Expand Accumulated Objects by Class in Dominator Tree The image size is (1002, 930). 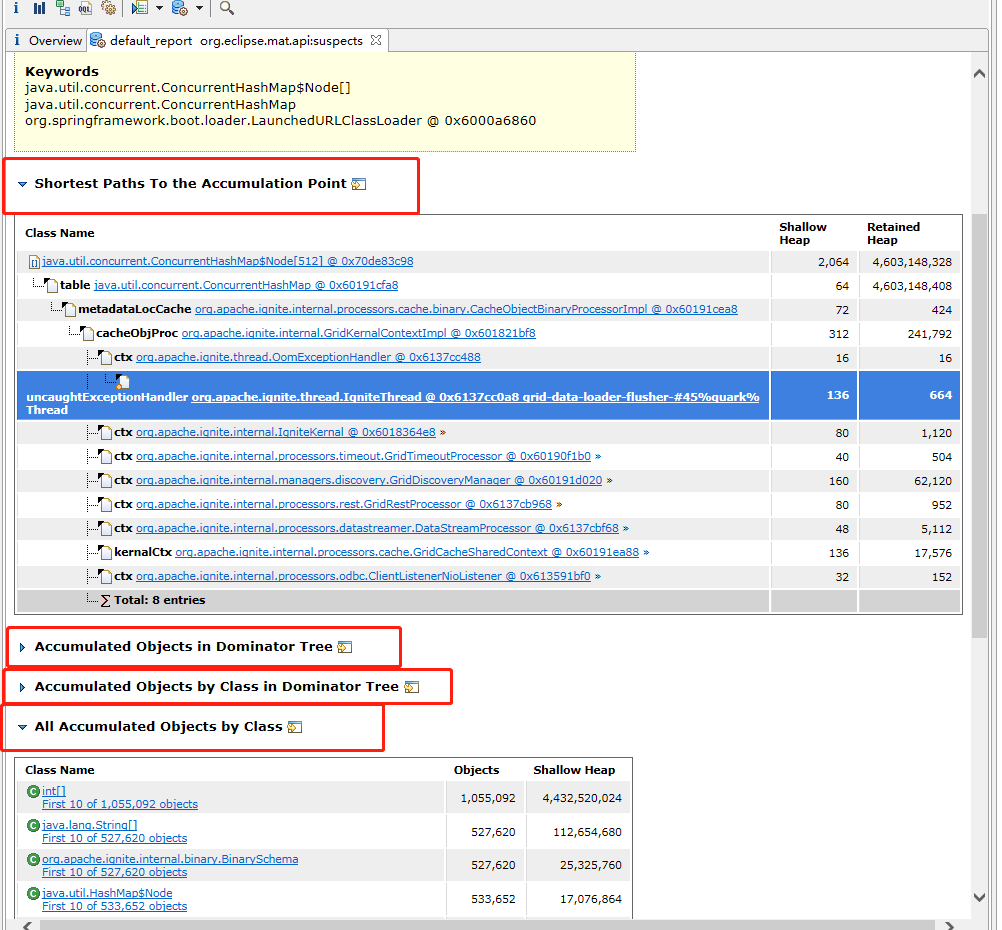22,687
